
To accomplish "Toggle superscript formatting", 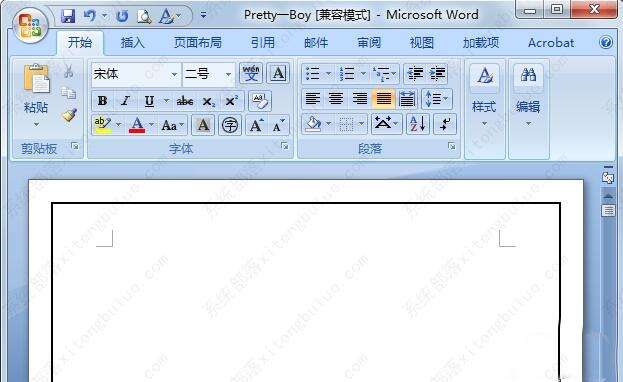I will (231, 101).
